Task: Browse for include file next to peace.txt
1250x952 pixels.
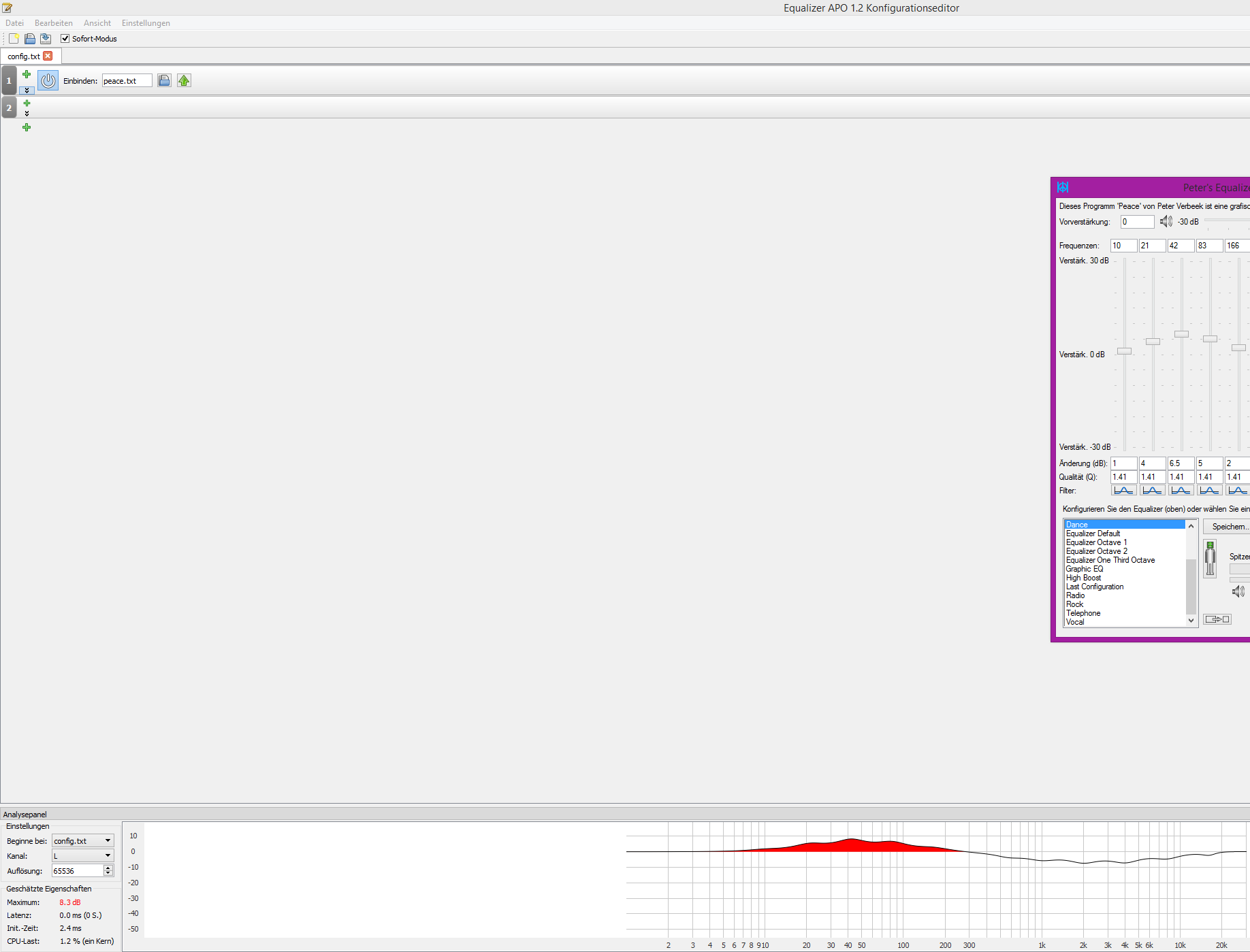Action: pos(164,80)
